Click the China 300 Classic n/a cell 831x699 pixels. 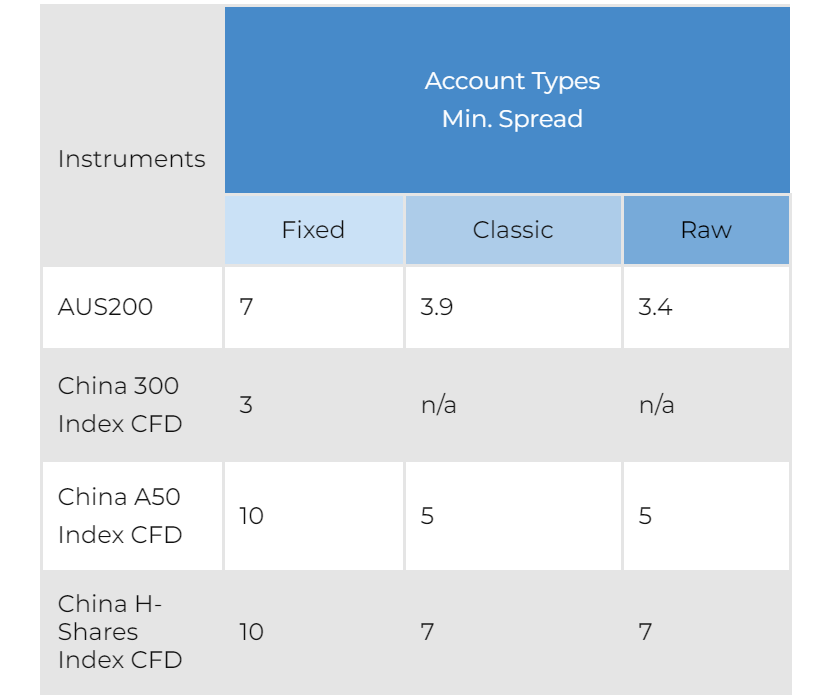pyautogui.click(x=439, y=405)
